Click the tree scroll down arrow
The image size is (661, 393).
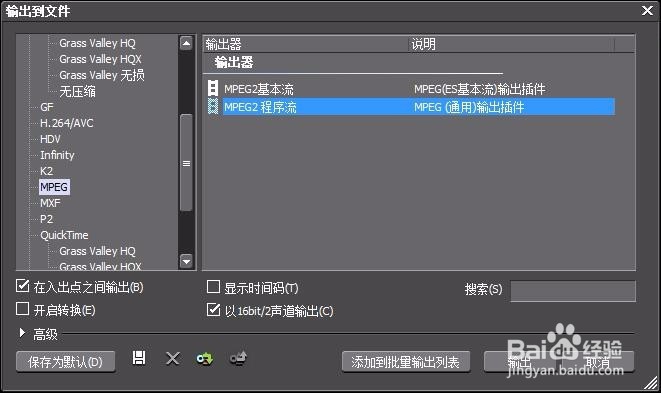click(x=186, y=261)
